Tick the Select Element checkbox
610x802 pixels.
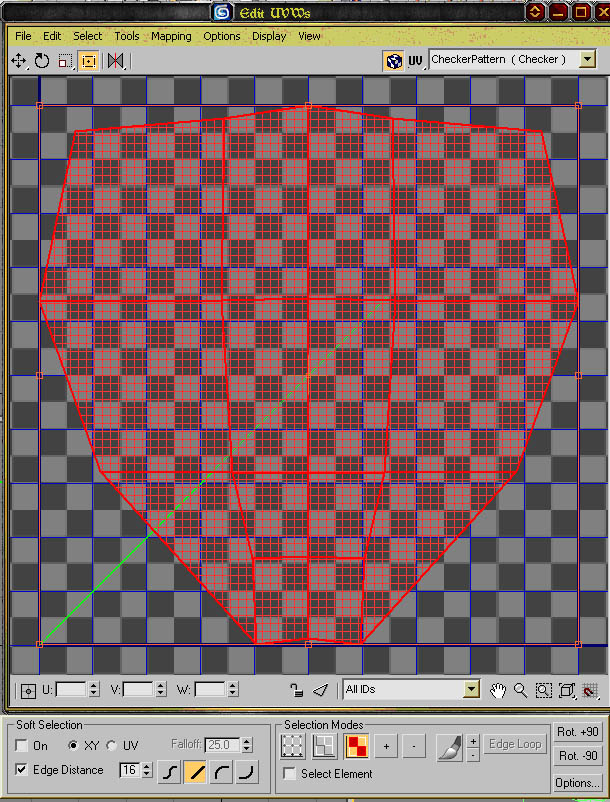(290, 774)
